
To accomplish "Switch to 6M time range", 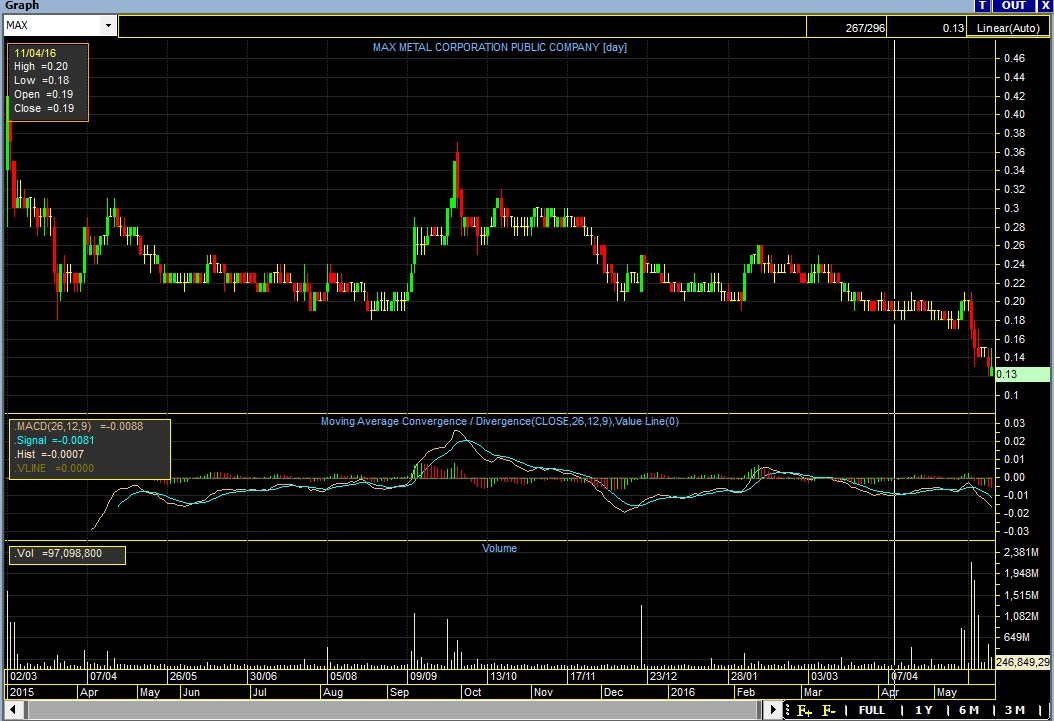I will [968, 711].
